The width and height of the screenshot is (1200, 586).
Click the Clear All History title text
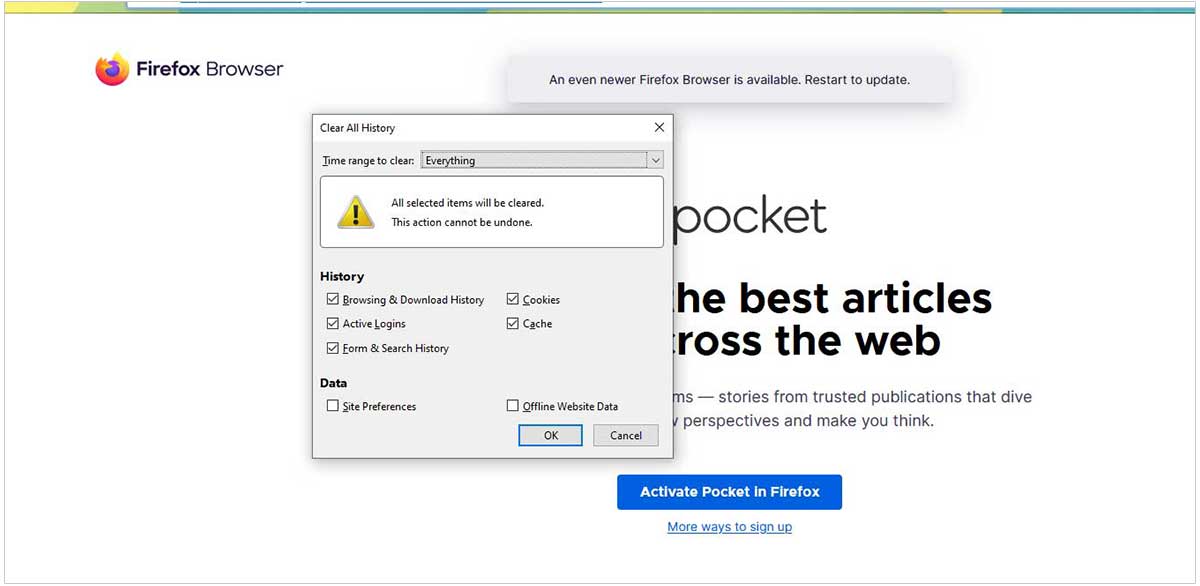pyautogui.click(x=358, y=128)
